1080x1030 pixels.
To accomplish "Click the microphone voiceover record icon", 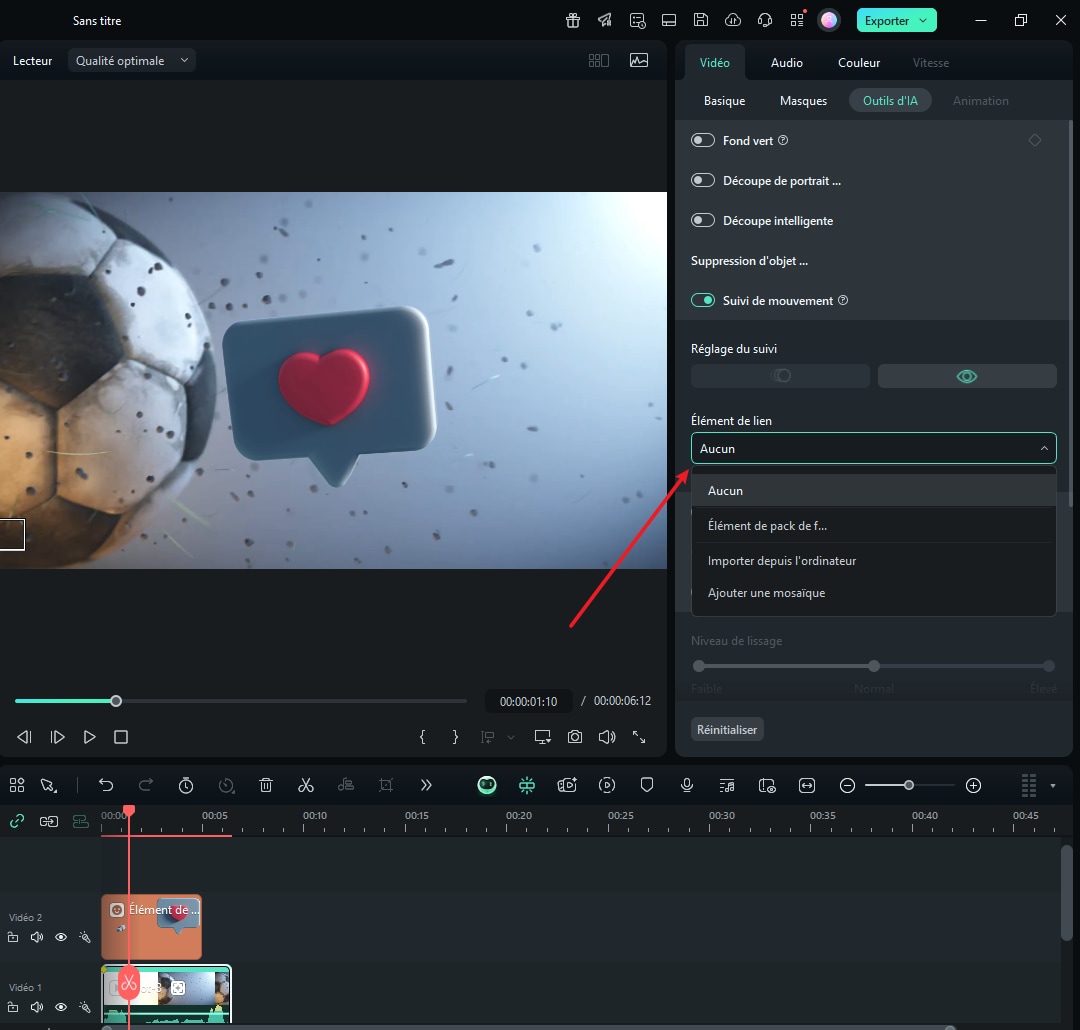I will click(x=687, y=785).
